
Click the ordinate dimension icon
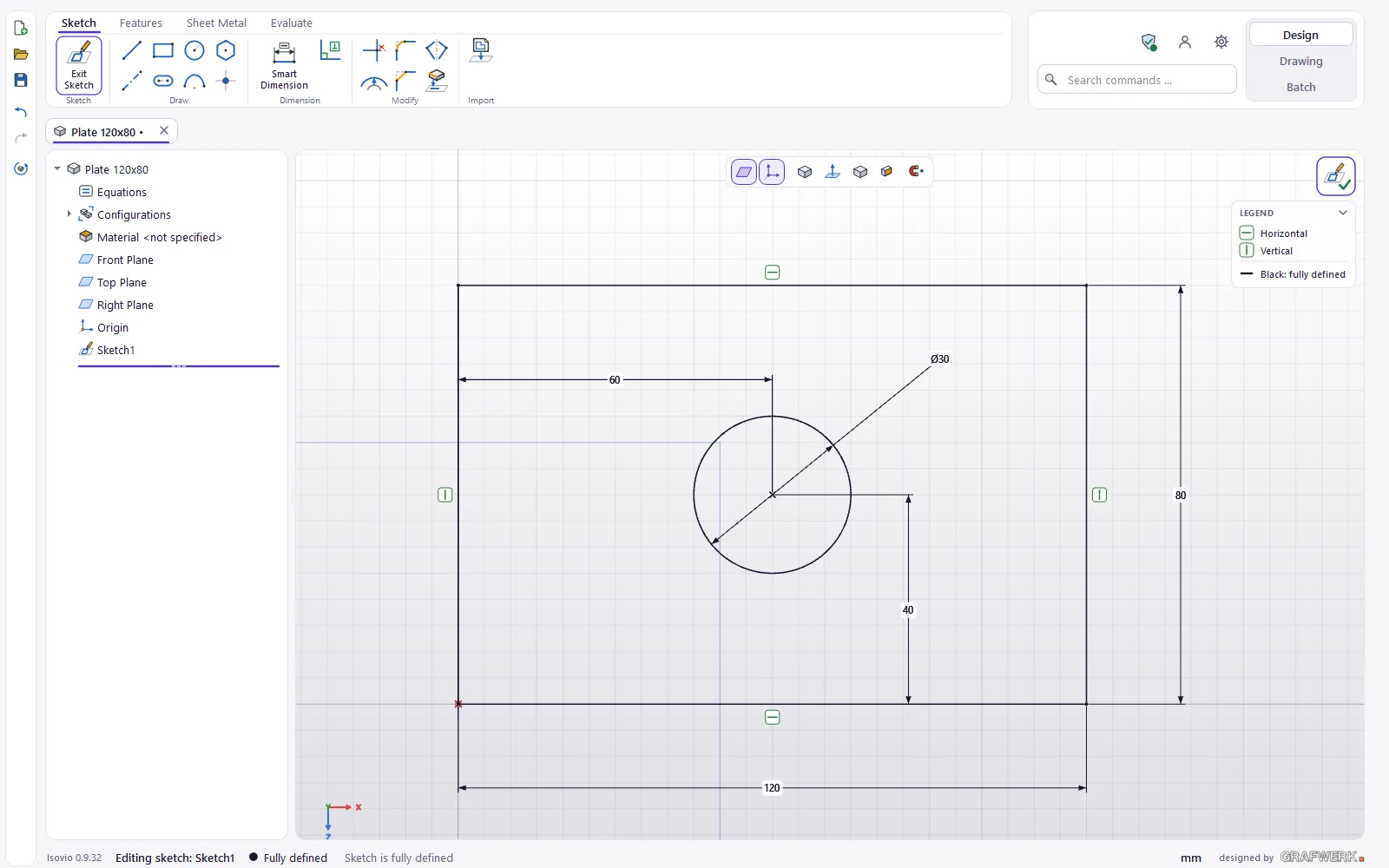pos(330,50)
